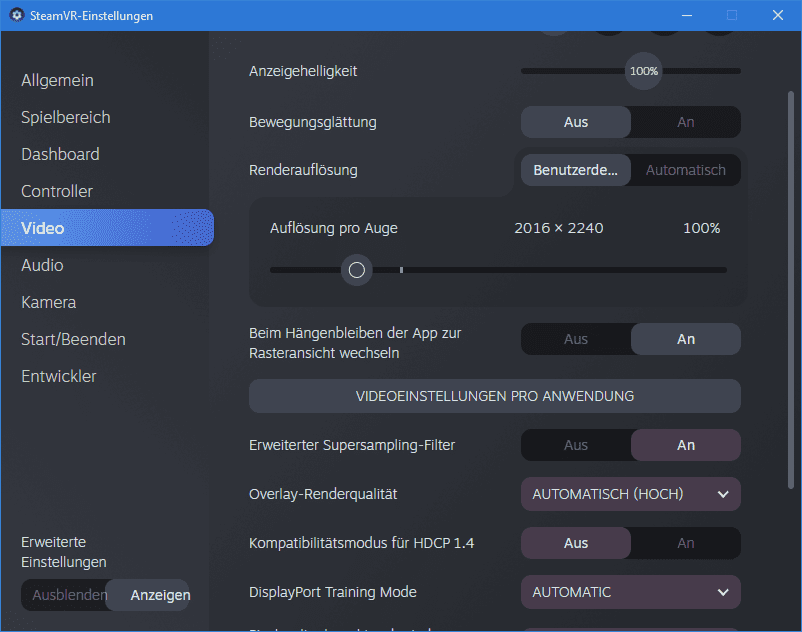Turn on Rasteransicht switching on app hang

[686, 339]
